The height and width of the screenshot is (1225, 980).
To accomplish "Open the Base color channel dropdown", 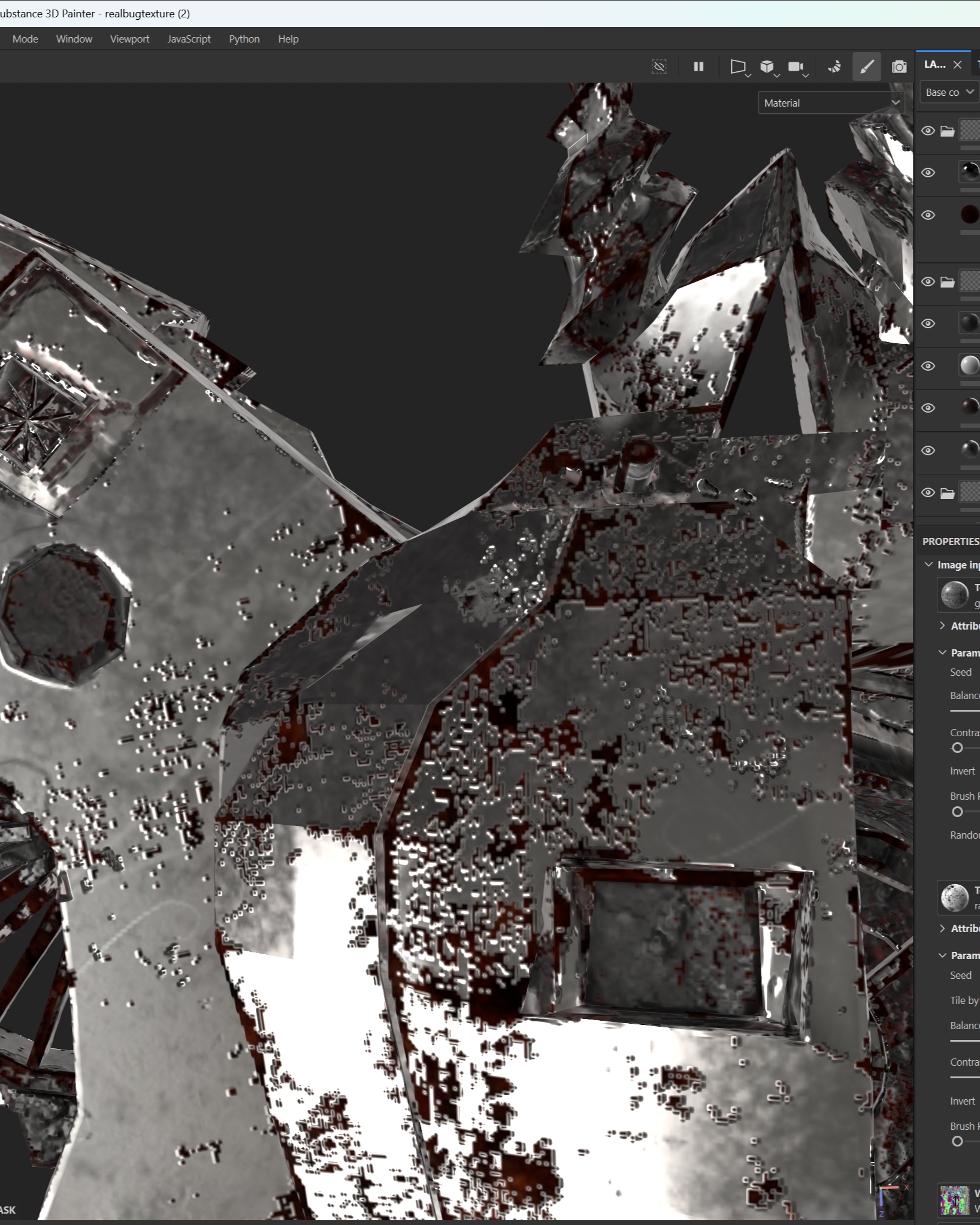I will click(949, 92).
